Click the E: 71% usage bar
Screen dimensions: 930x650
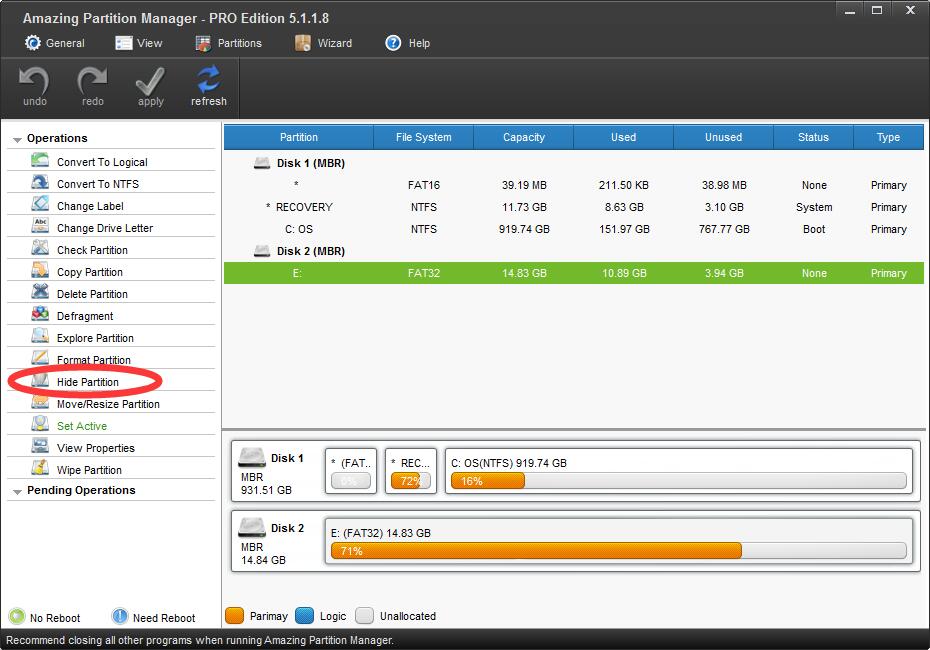coord(619,551)
